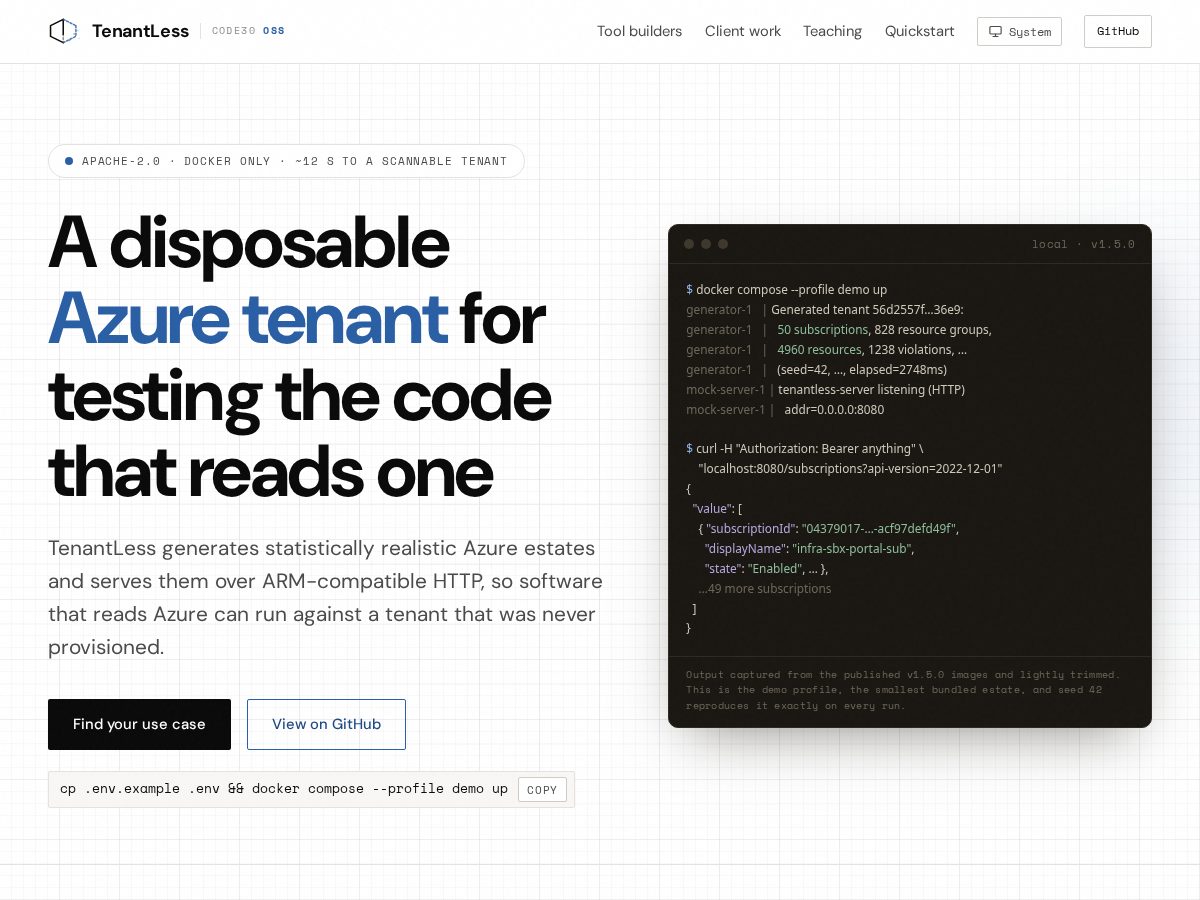Click the Find your use case button
Image resolution: width=1200 pixels, height=900 pixels.
click(x=139, y=724)
